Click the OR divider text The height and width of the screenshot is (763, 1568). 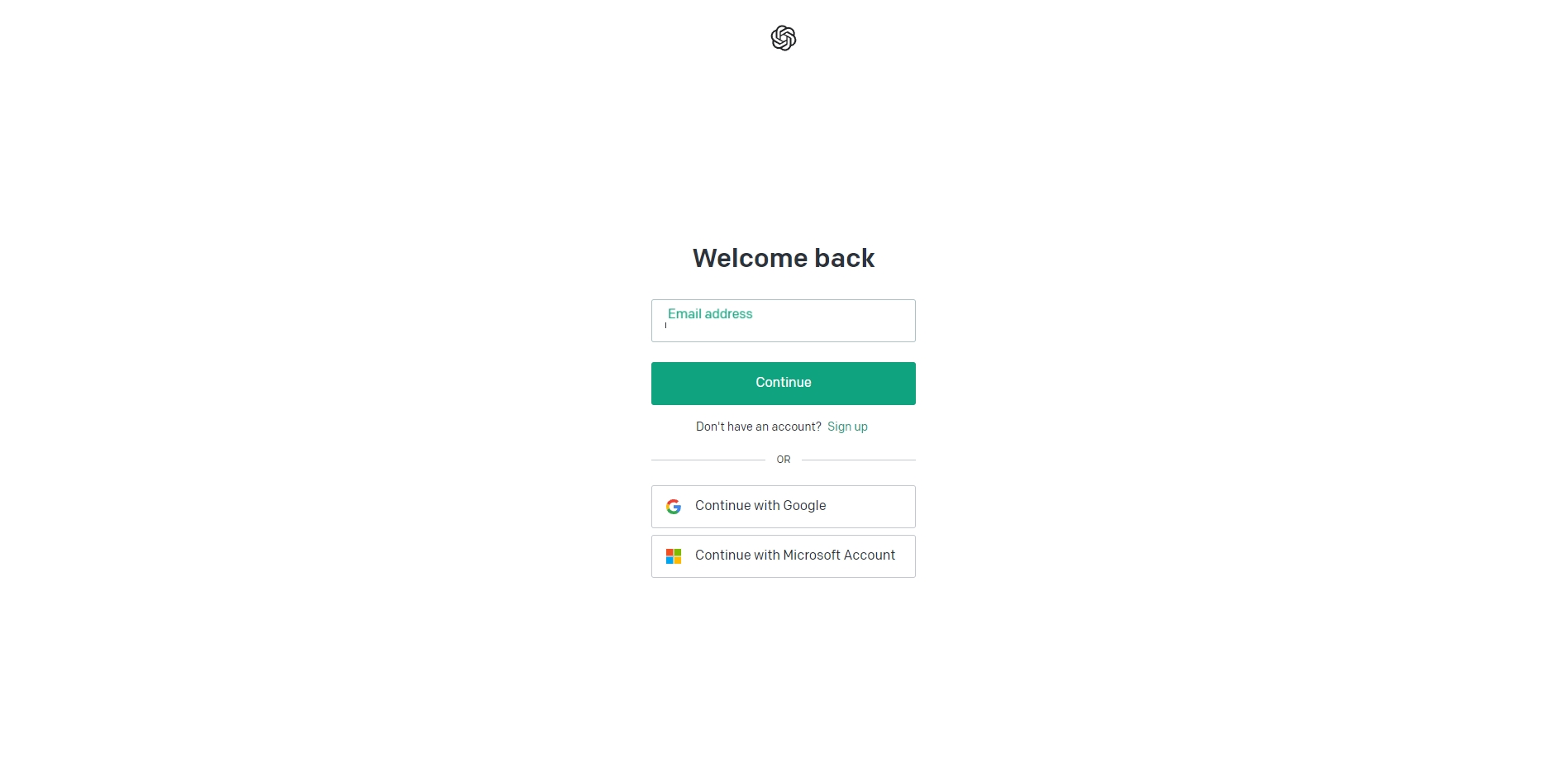coord(784,460)
